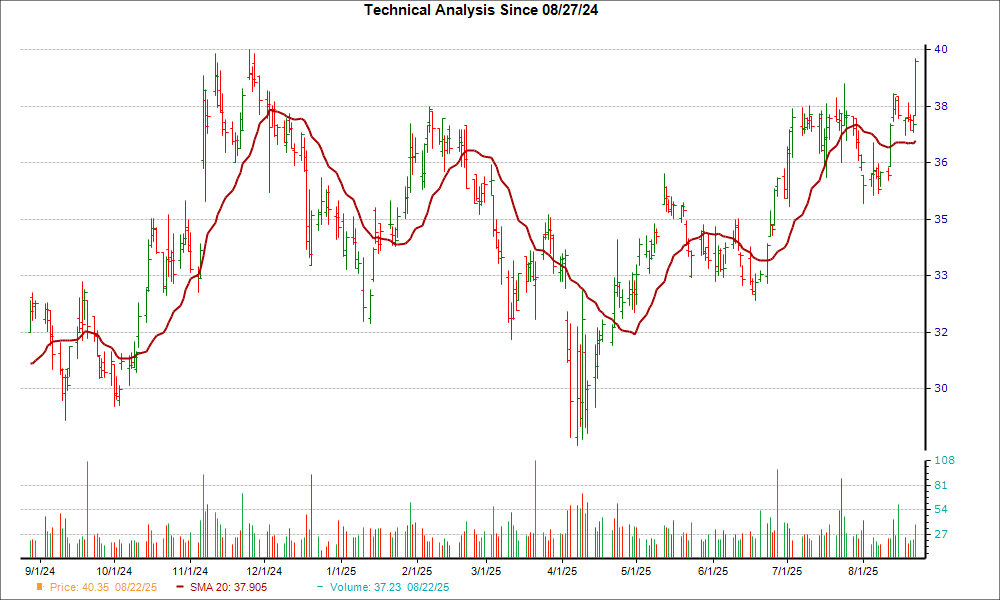Click the red SMA 20 legend line marker

click(x=180, y=587)
